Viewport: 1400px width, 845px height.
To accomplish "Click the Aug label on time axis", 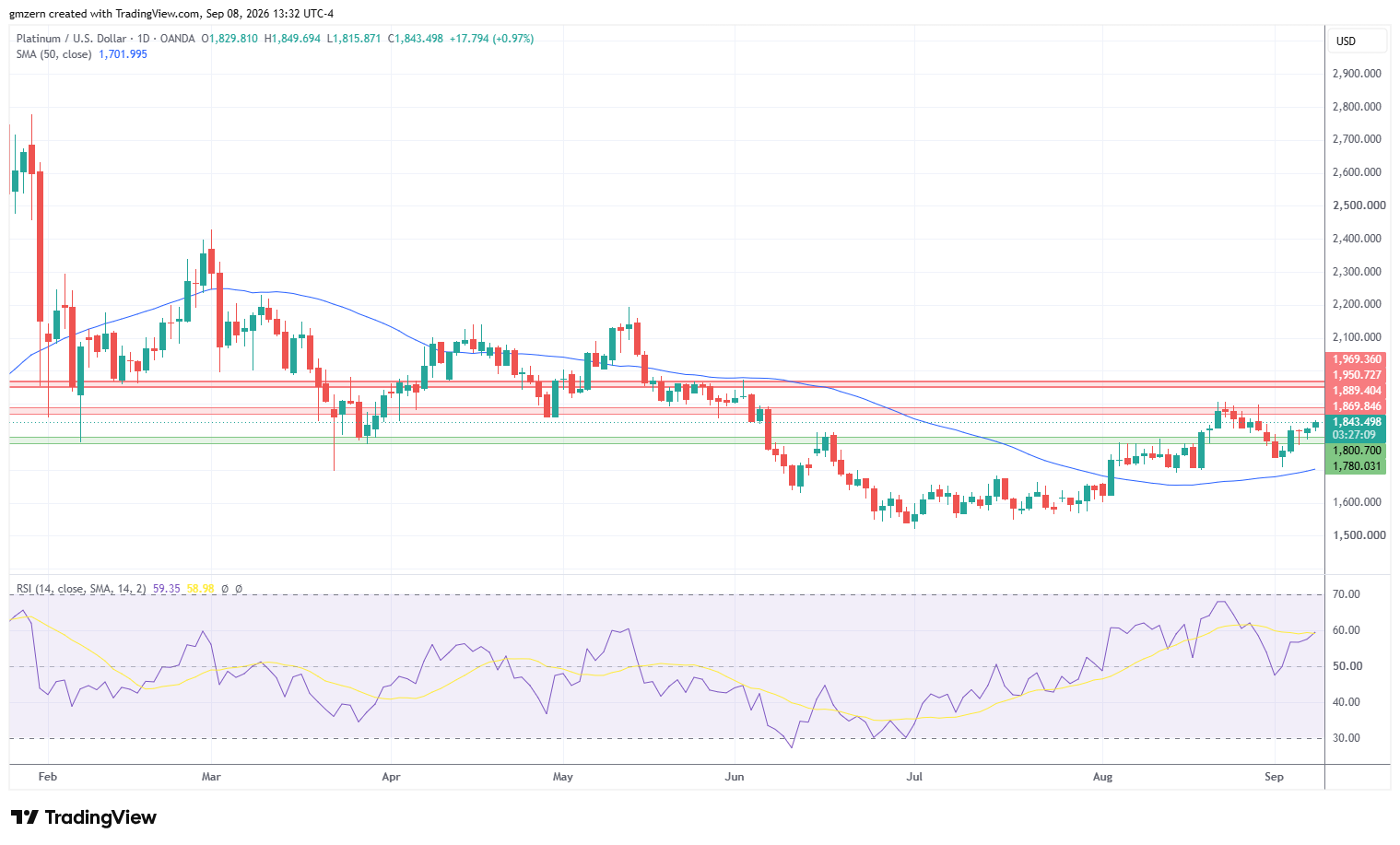I will click(x=1102, y=777).
